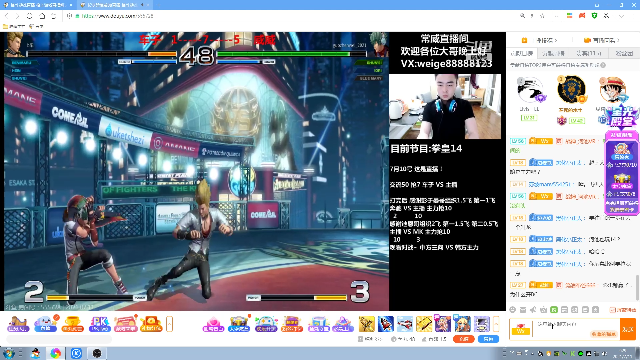
Task: Send the airplane gift
Action: 405,324
